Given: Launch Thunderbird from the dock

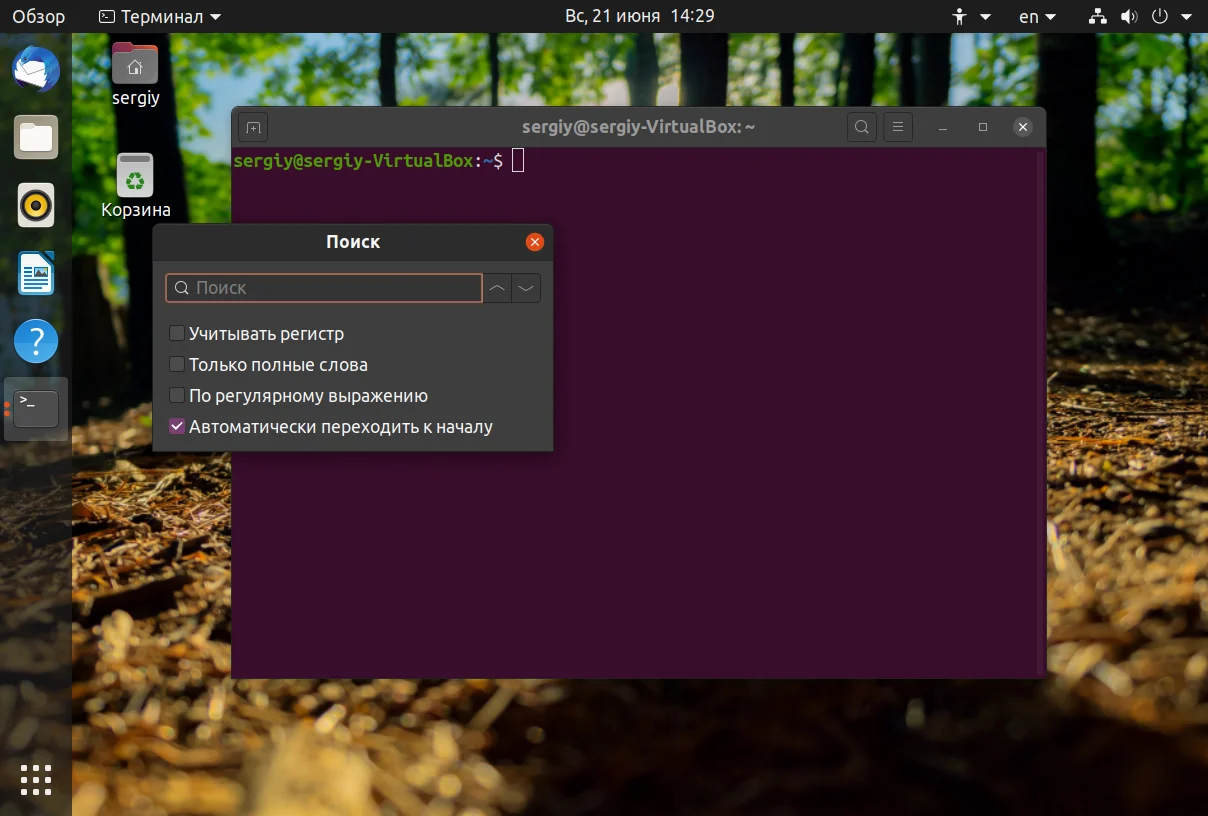Looking at the screenshot, I should click(36, 70).
